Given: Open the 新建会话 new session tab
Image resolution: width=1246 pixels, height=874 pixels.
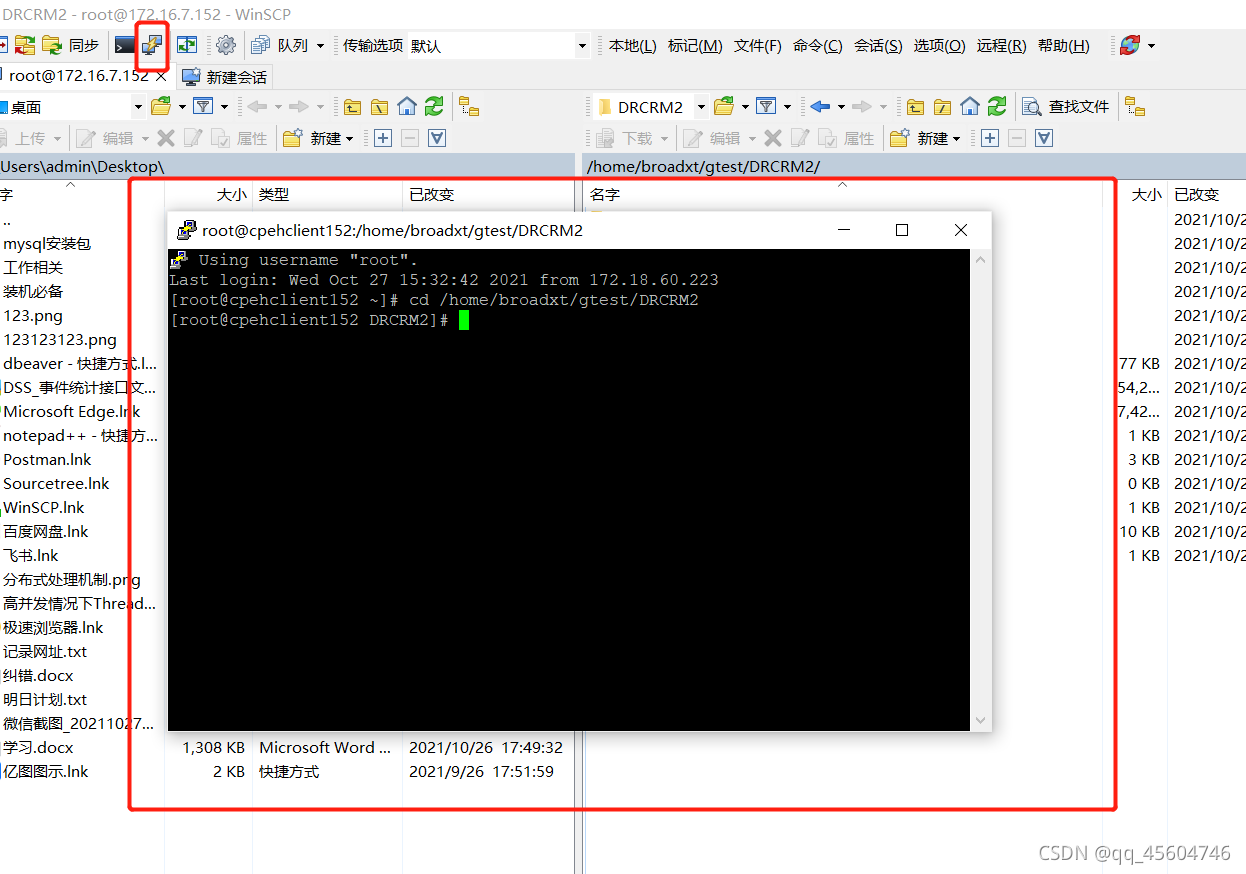Looking at the screenshot, I should pyautogui.click(x=224, y=76).
